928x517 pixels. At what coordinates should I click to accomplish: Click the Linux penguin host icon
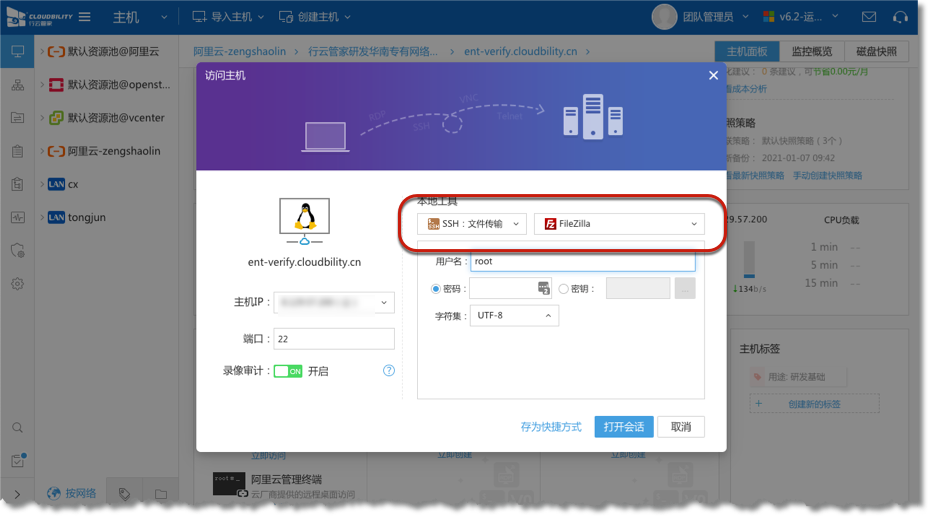pos(304,221)
